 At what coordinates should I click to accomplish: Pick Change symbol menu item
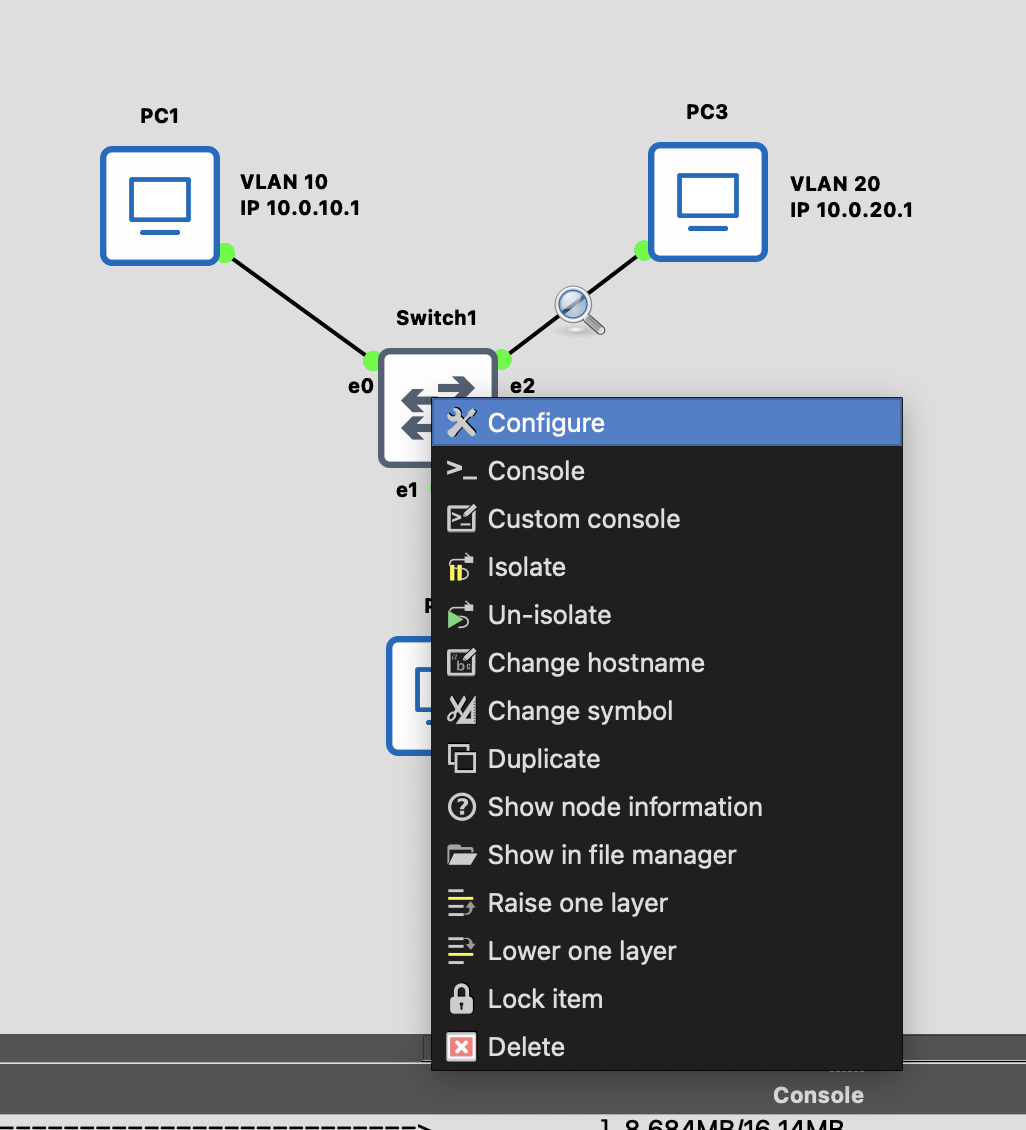pyautogui.click(x=580, y=711)
